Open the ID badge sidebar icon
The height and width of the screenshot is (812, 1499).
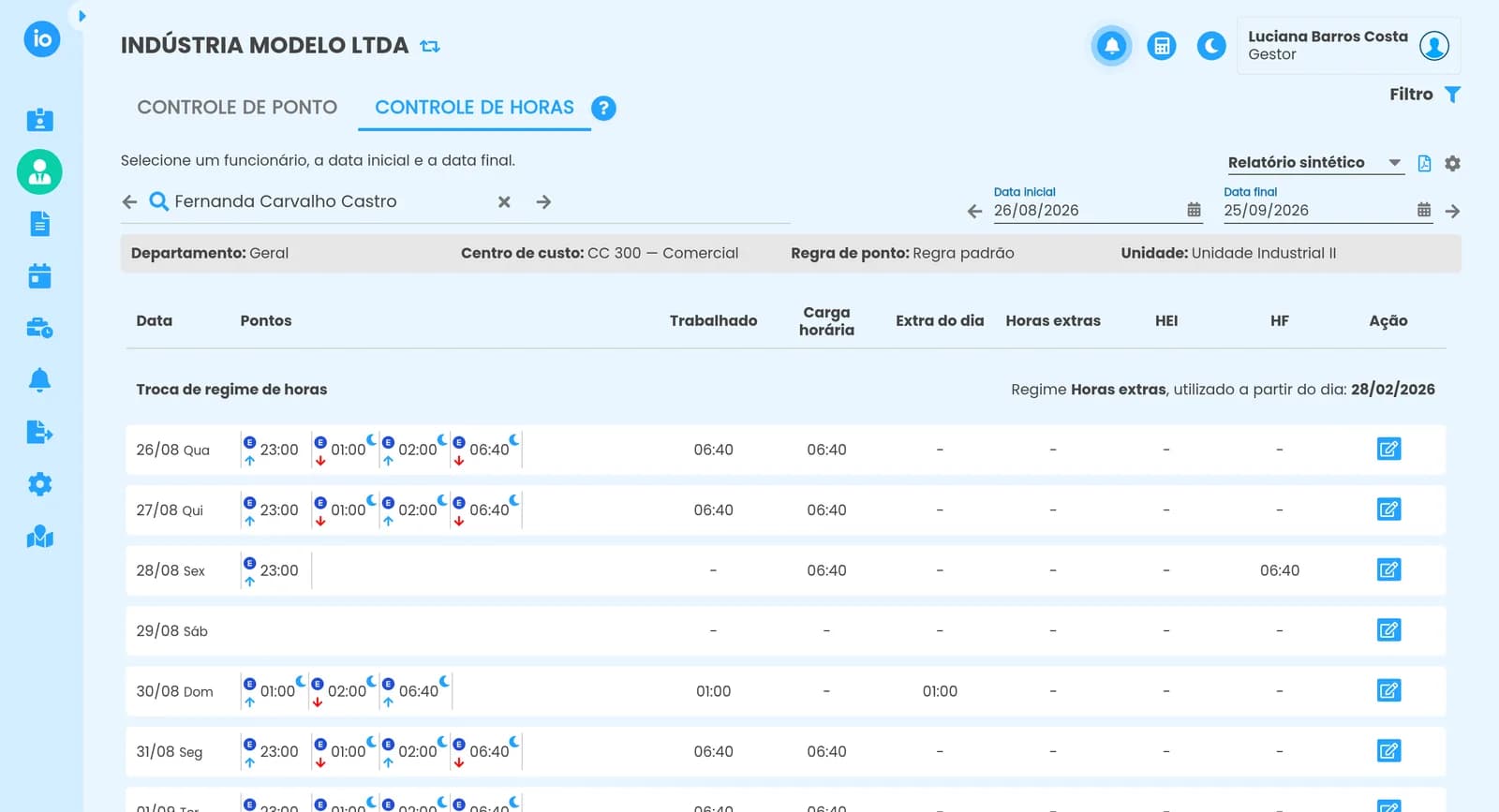(x=39, y=120)
